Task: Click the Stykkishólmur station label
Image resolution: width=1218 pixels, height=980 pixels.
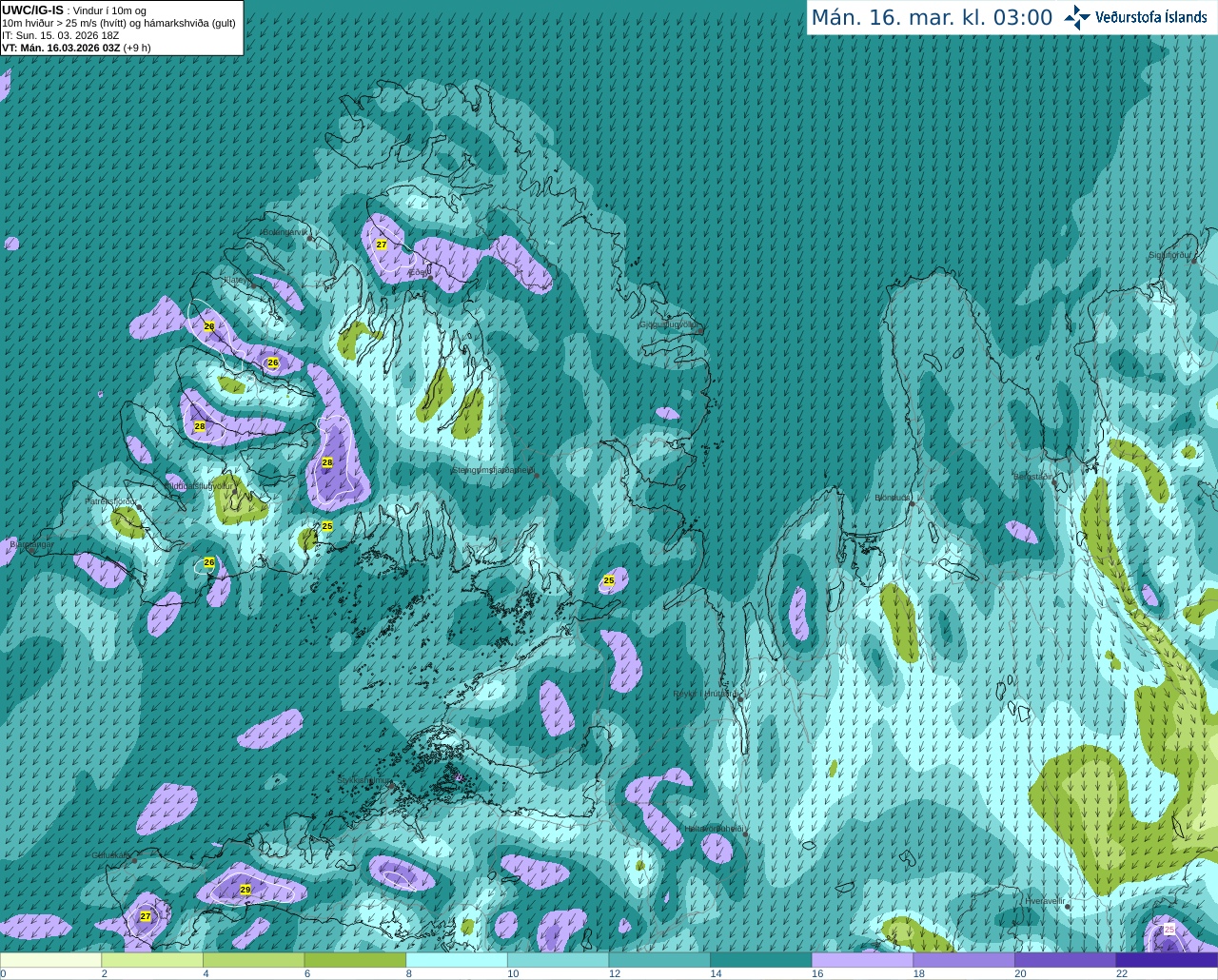Action: click(x=364, y=780)
